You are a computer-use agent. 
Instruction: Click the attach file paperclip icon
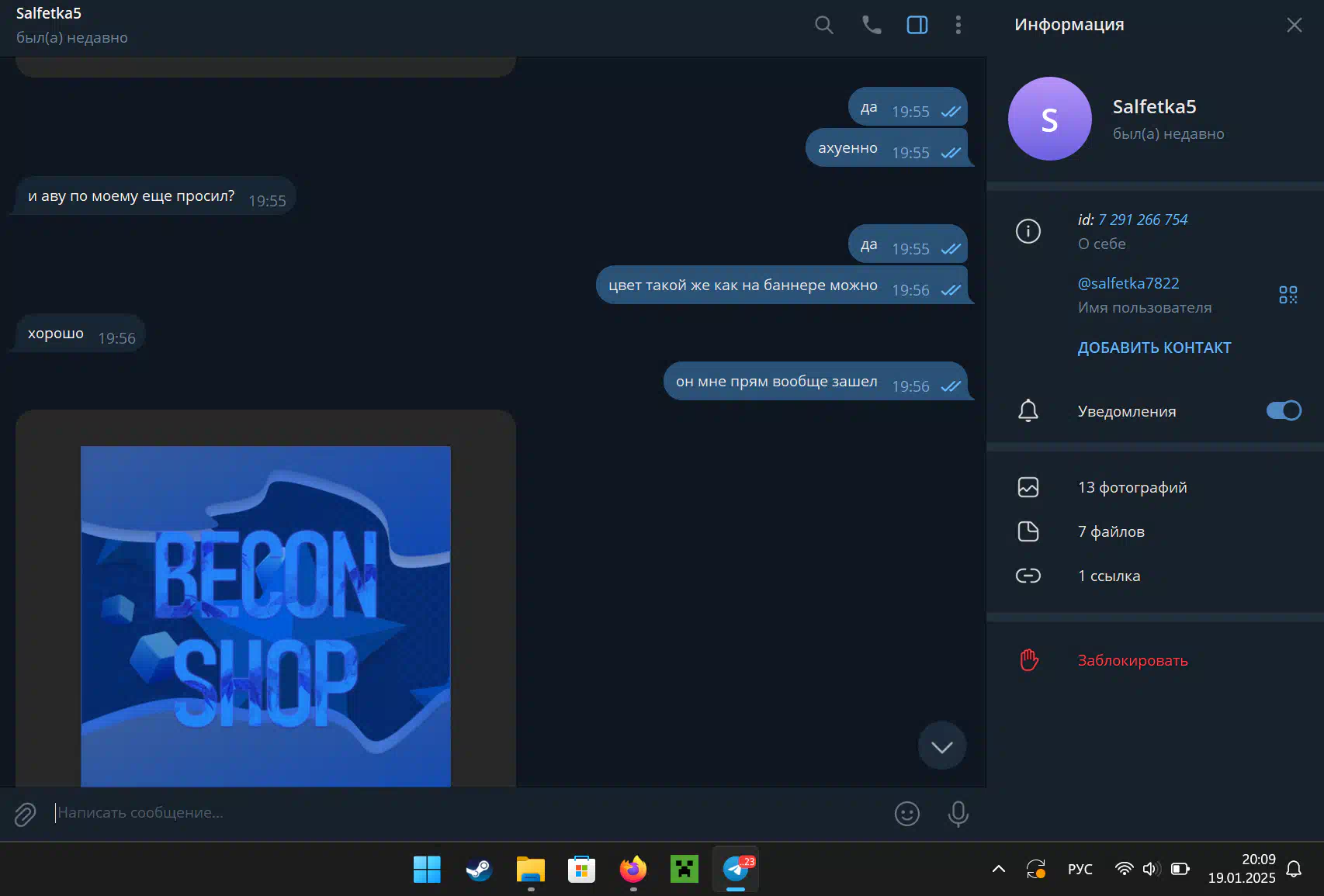tap(25, 814)
